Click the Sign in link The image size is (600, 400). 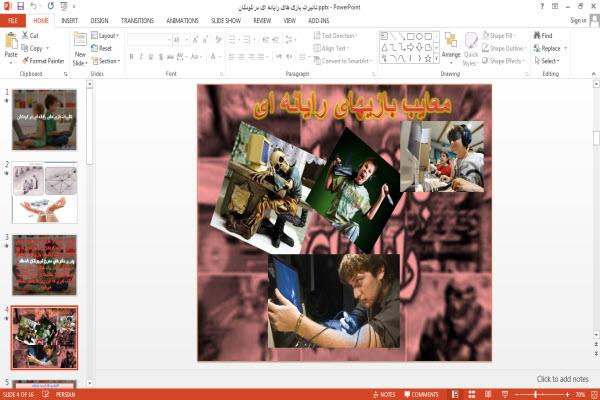pos(578,20)
